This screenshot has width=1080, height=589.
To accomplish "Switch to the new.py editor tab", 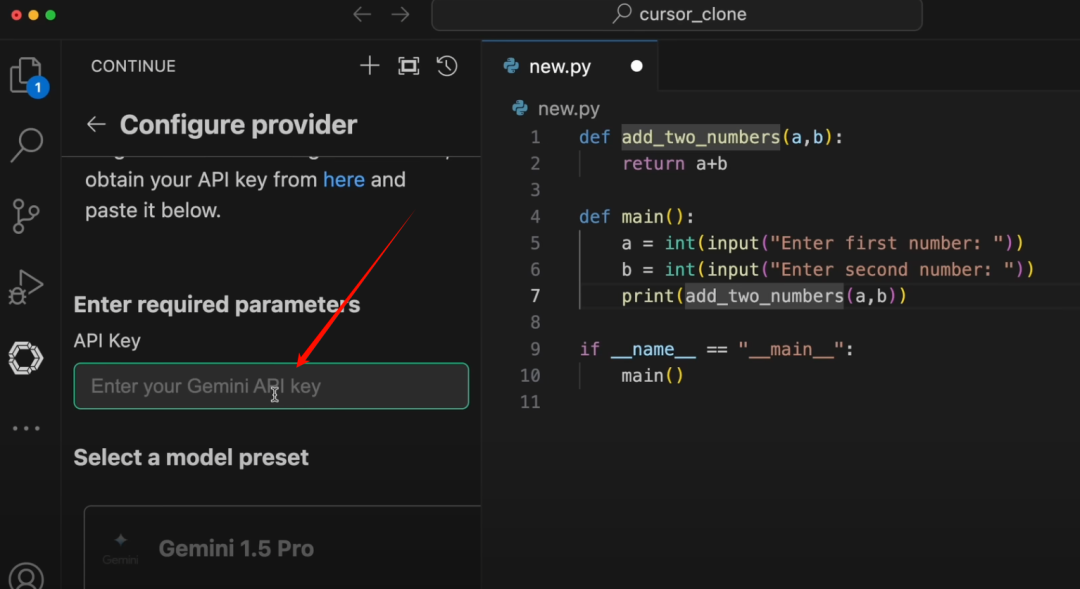I will coord(562,66).
